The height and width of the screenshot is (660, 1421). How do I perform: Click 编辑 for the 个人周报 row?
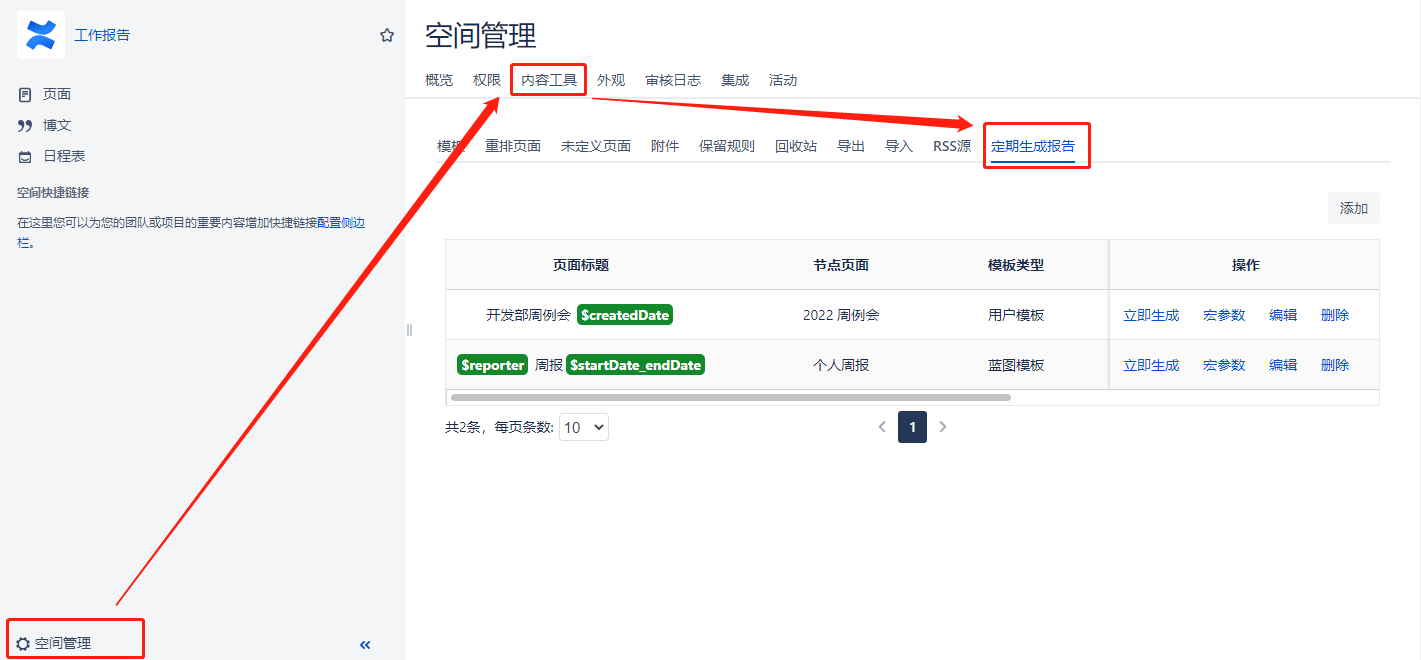(1283, 365)
